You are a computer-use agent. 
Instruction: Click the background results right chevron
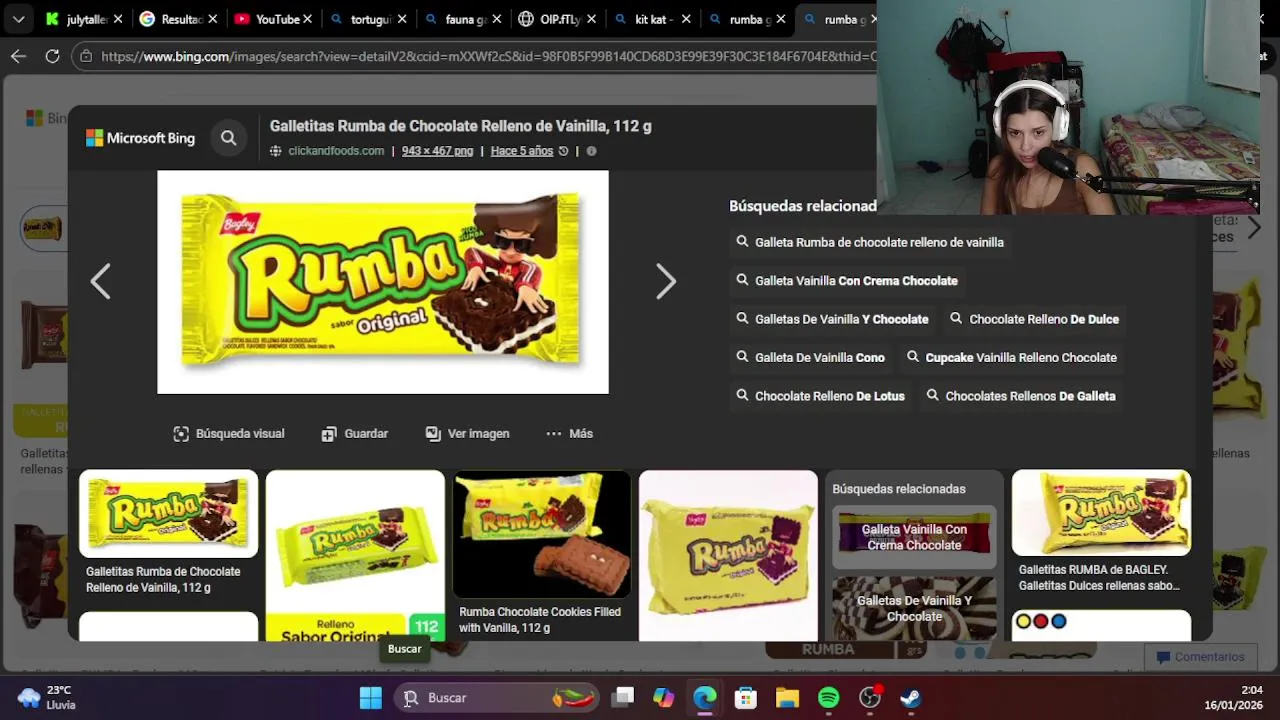[1254, 228]
